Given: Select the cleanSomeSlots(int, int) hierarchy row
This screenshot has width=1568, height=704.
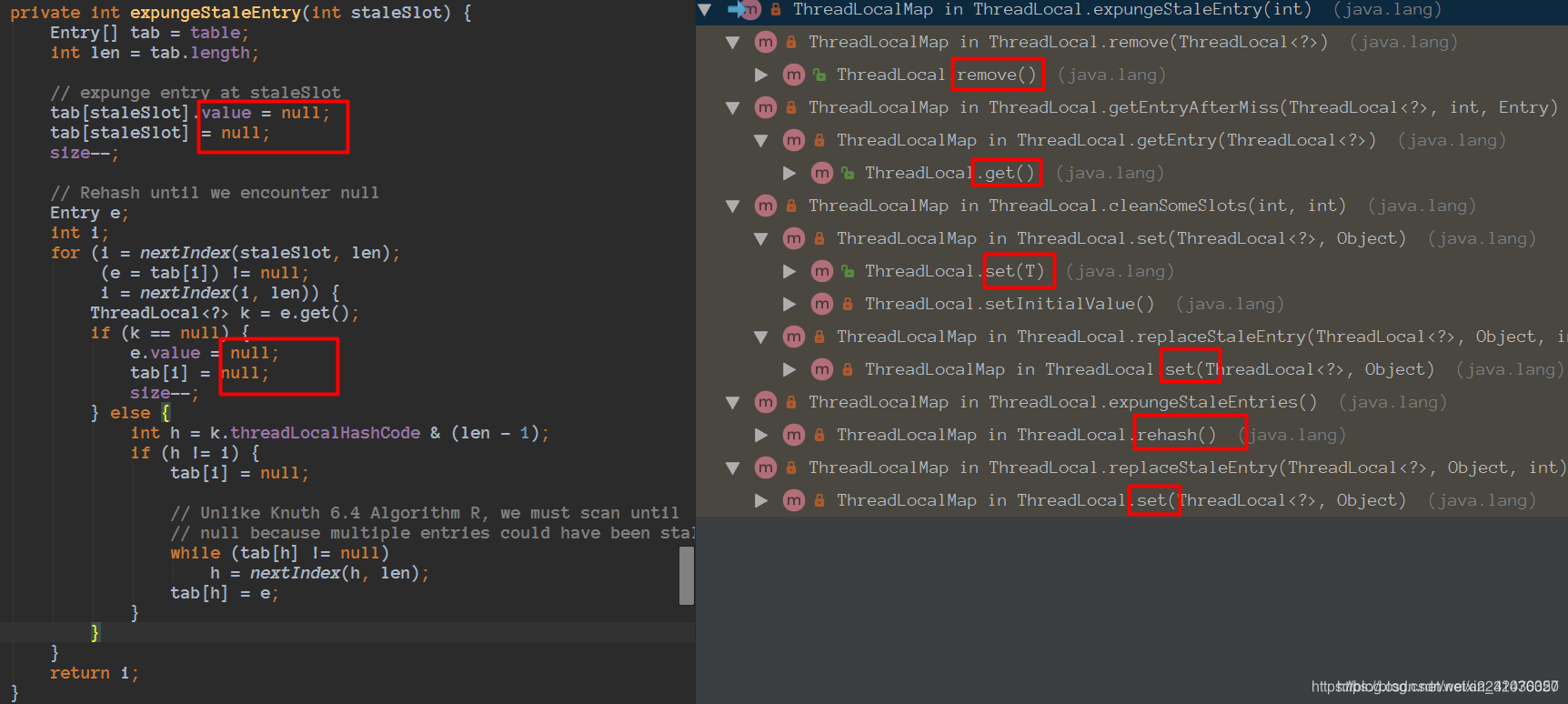Looking at the screenshot, I should click(x=1131, y=206).
